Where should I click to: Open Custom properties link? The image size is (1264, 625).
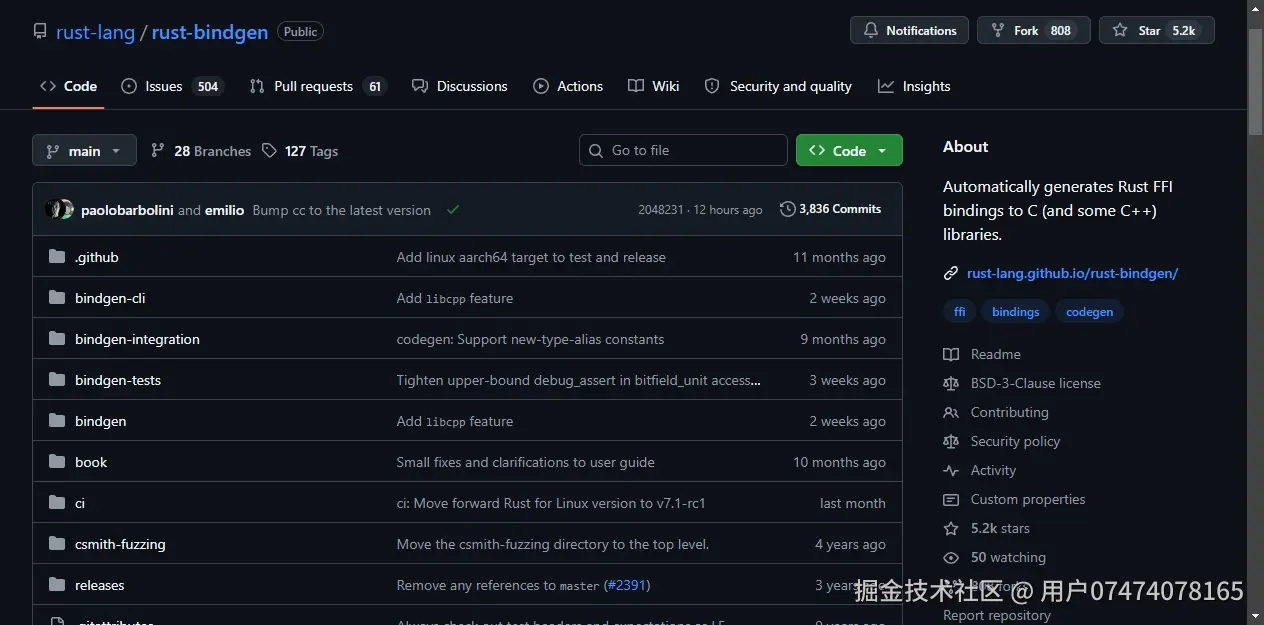(x=1014, y=499)
